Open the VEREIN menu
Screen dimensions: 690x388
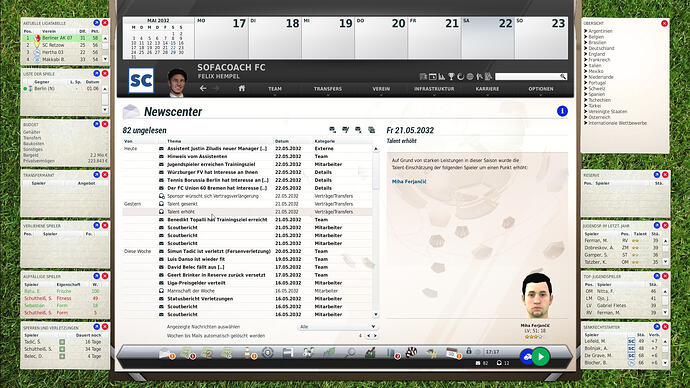tap(381, 89)
